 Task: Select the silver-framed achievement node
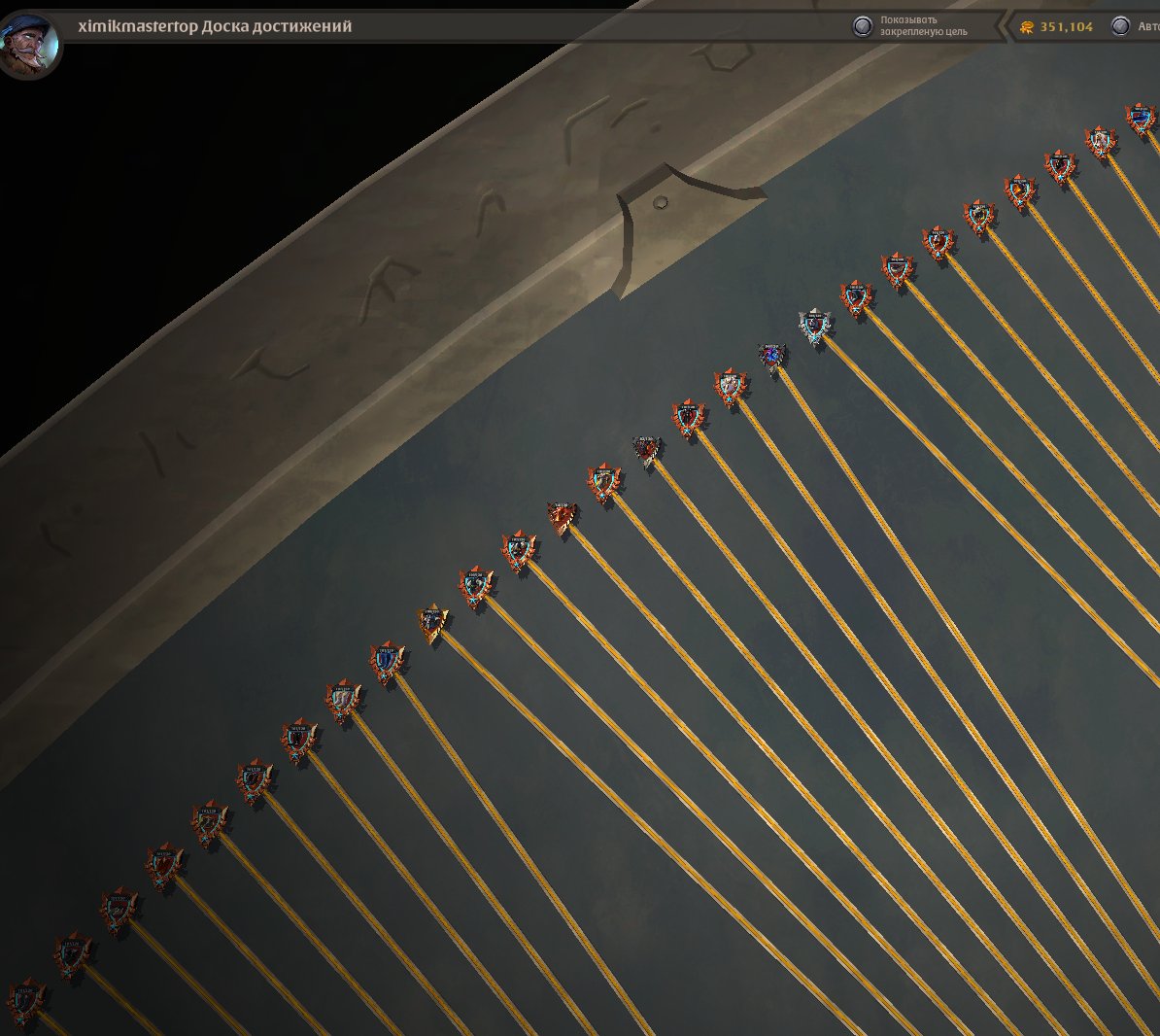(x=814, y=328)
